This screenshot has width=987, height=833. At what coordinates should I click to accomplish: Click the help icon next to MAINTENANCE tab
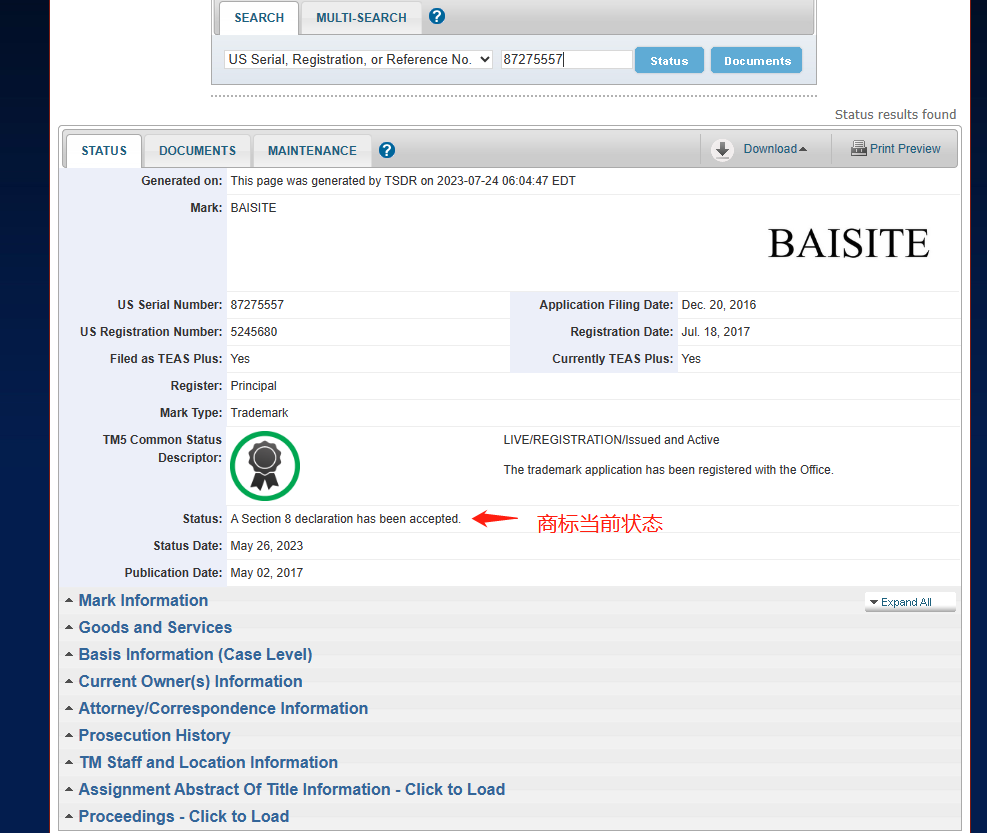pos(387,150)
